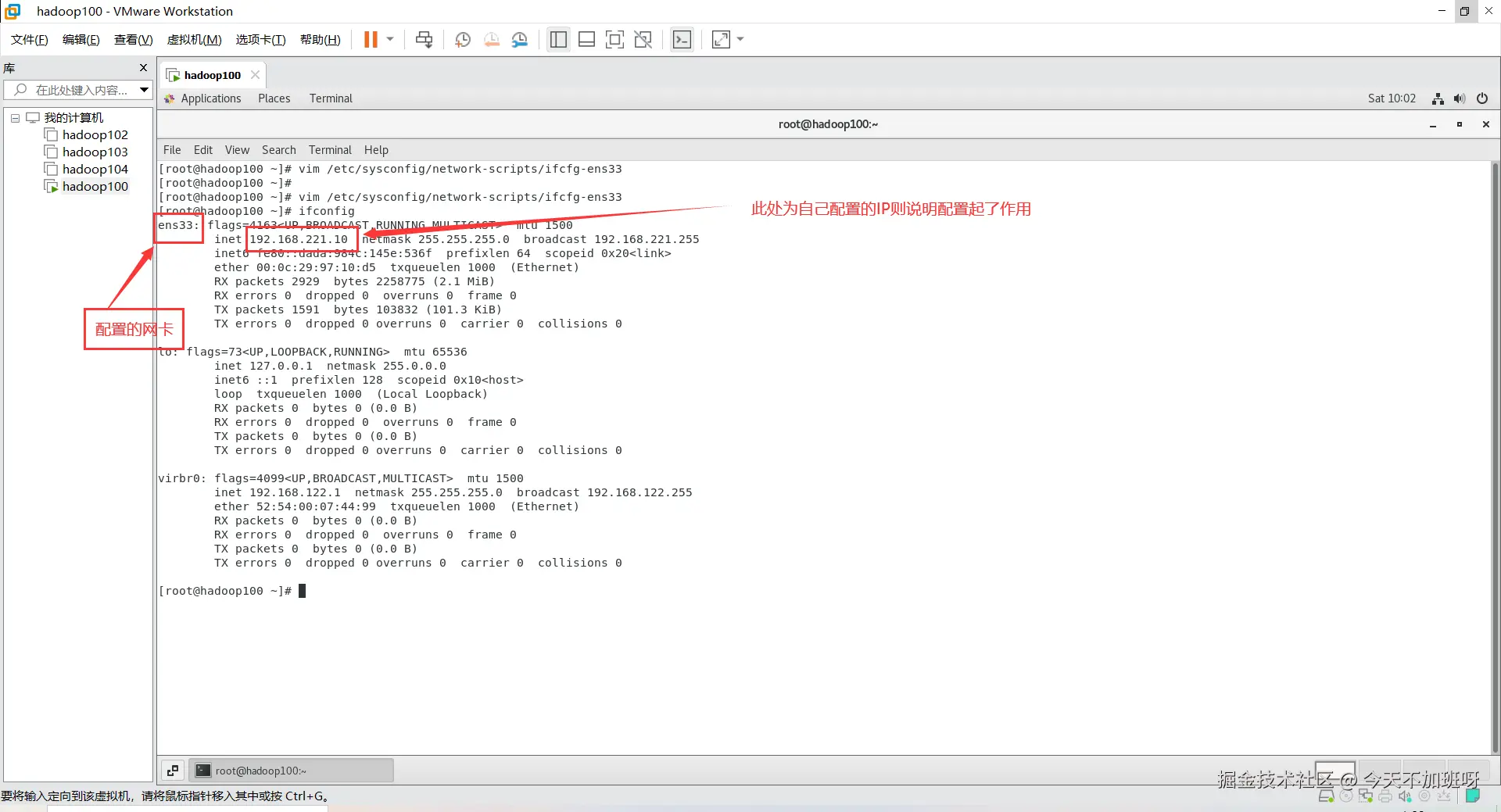This screenshot has width=1501, height=812.
Task: Open the 选项卡(T) menu
Action: [x=260, y=40]
